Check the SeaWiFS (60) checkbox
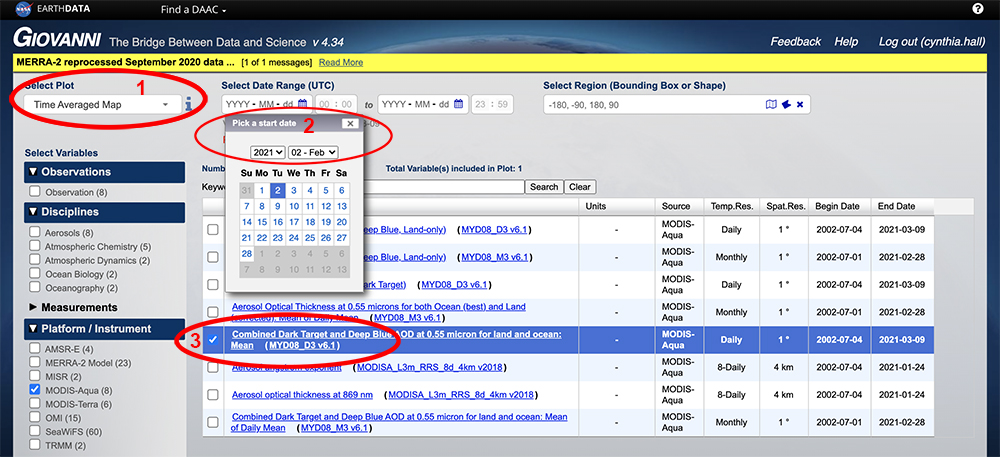Viewport: 1000px width, 457px height. 34,431
